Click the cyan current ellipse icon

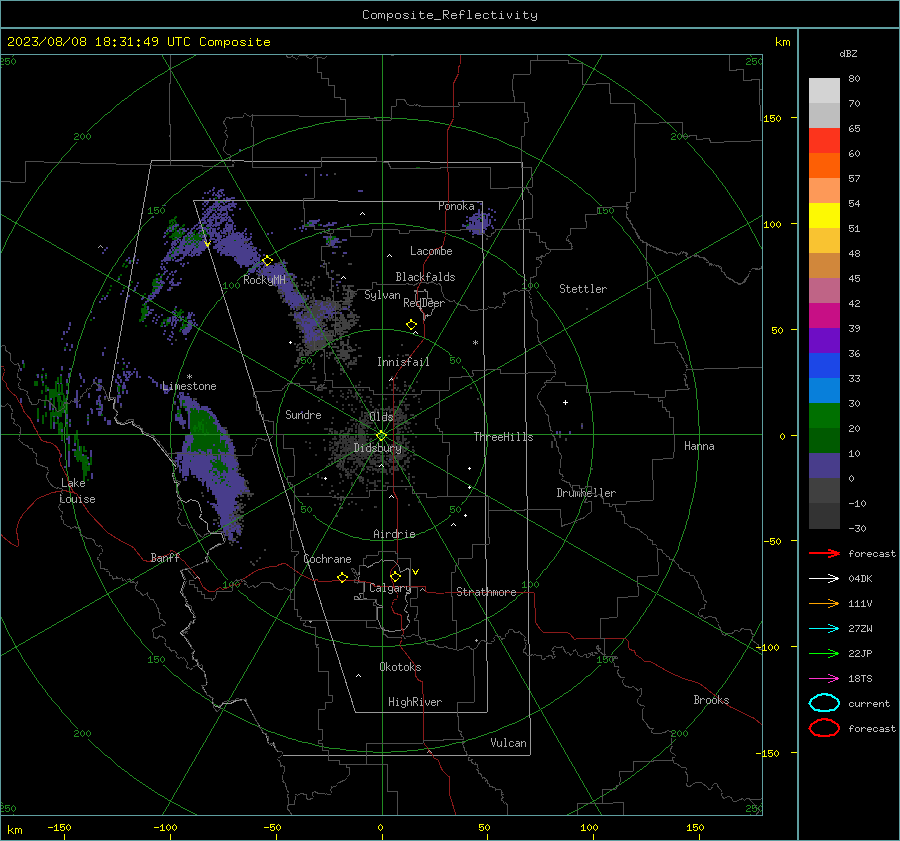(x=824, y=703)
